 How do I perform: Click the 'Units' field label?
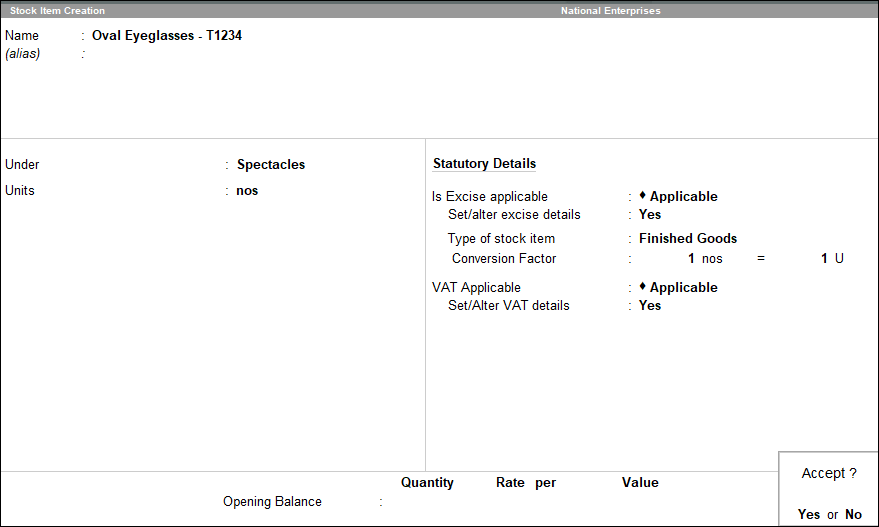tap(20, 191)
